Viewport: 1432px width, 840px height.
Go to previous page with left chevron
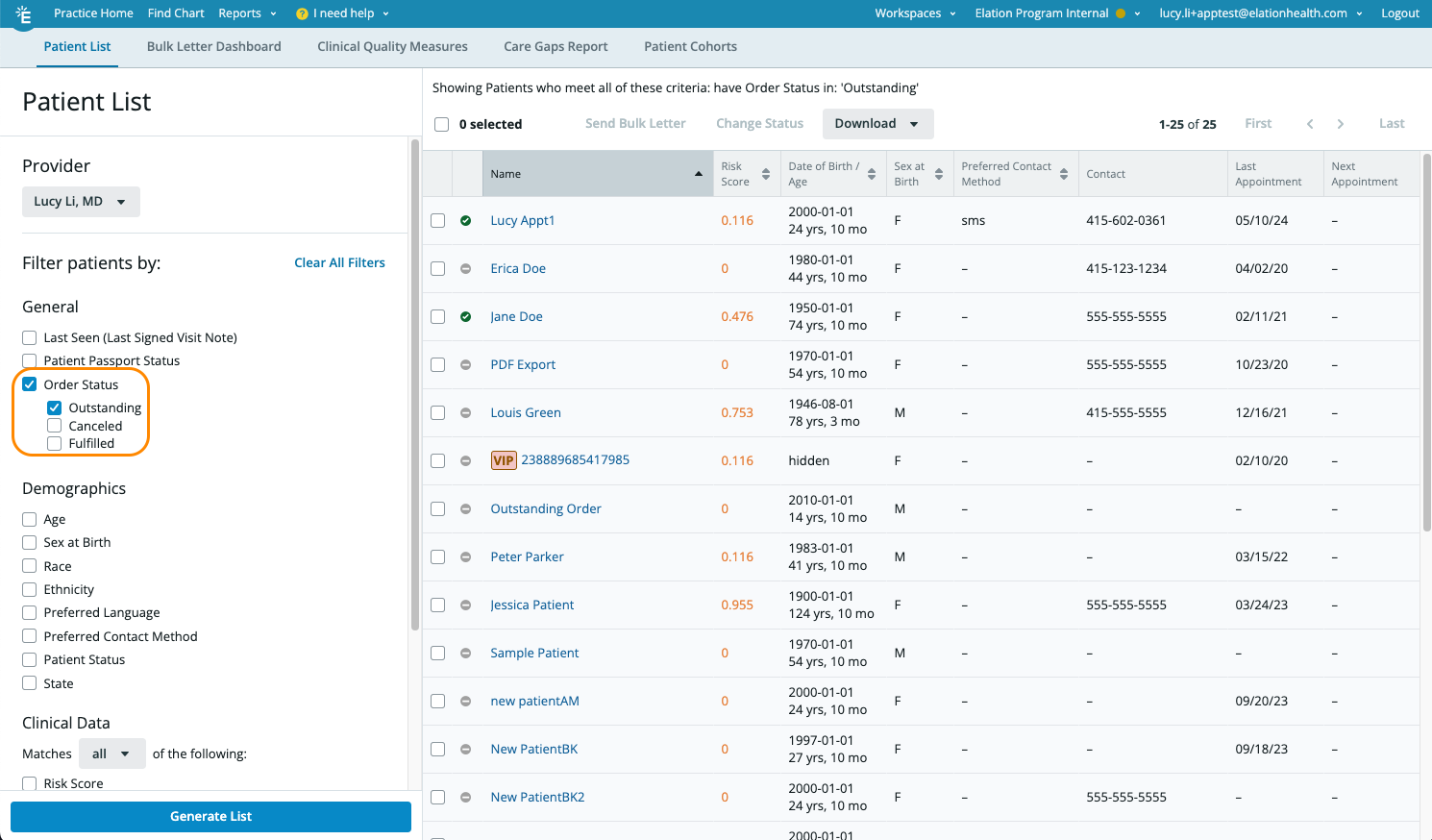click(x=1310, y=124)
